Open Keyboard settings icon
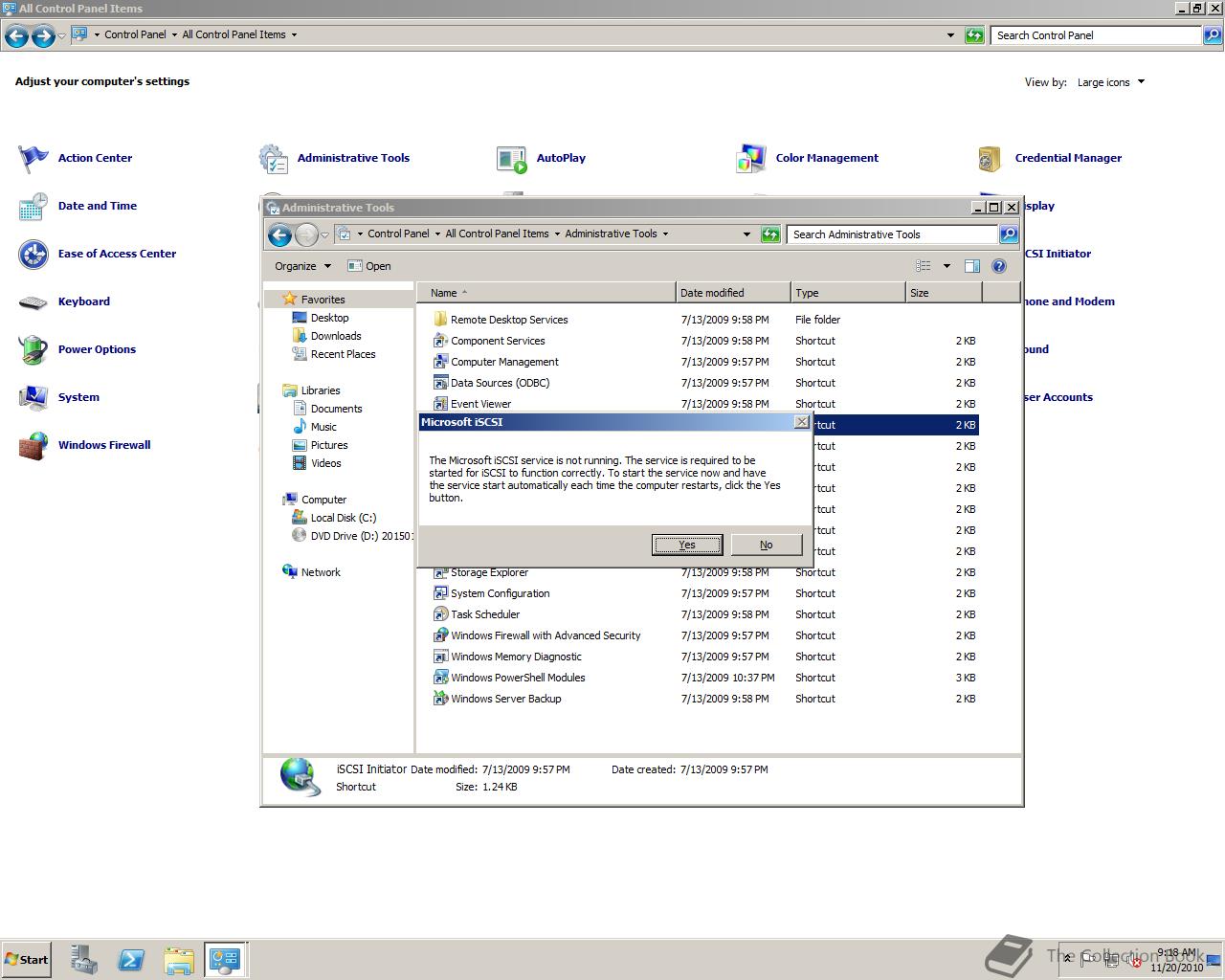 click(x=33, y=301)
